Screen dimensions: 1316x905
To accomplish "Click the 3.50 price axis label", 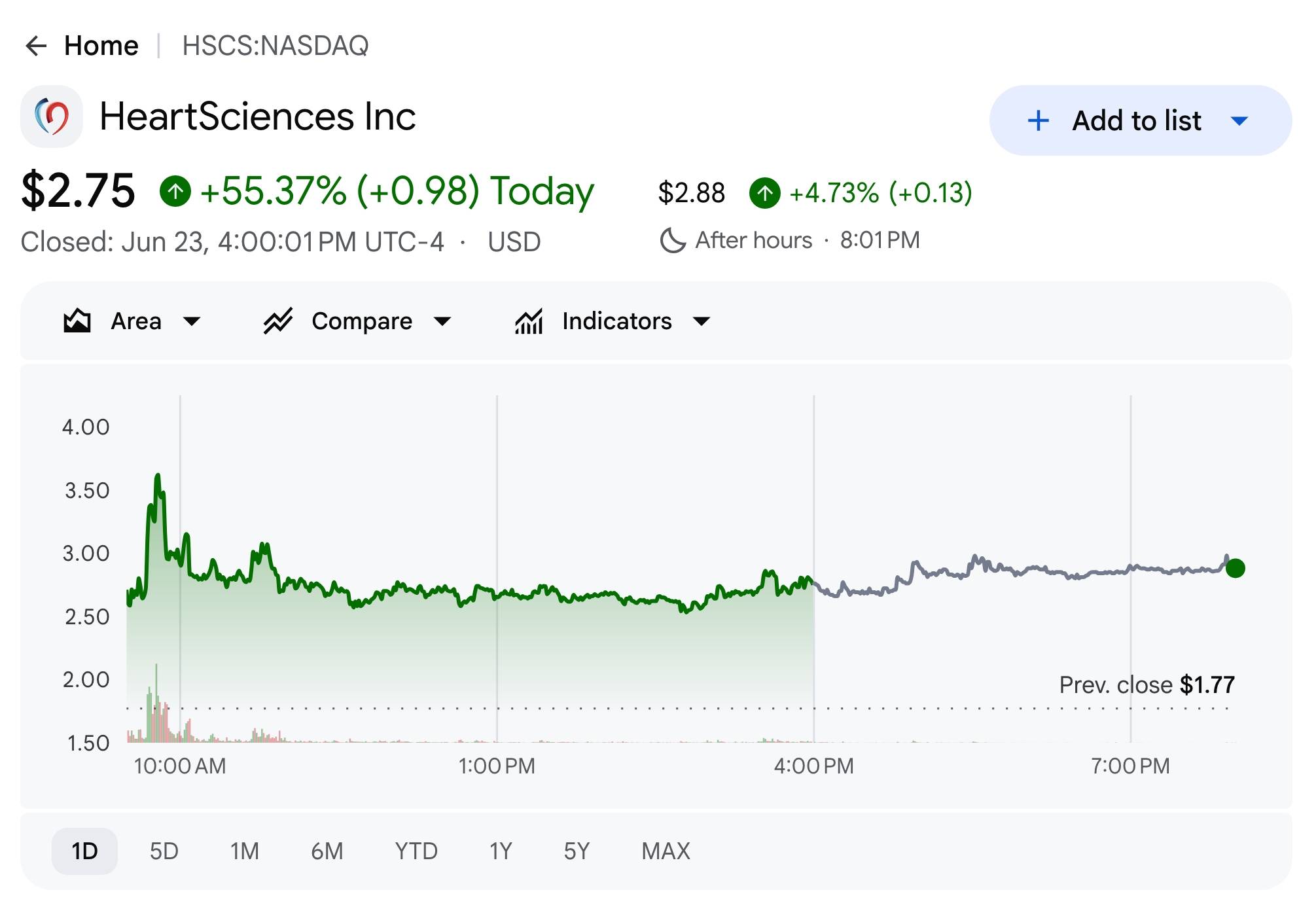I will point(87,491).
